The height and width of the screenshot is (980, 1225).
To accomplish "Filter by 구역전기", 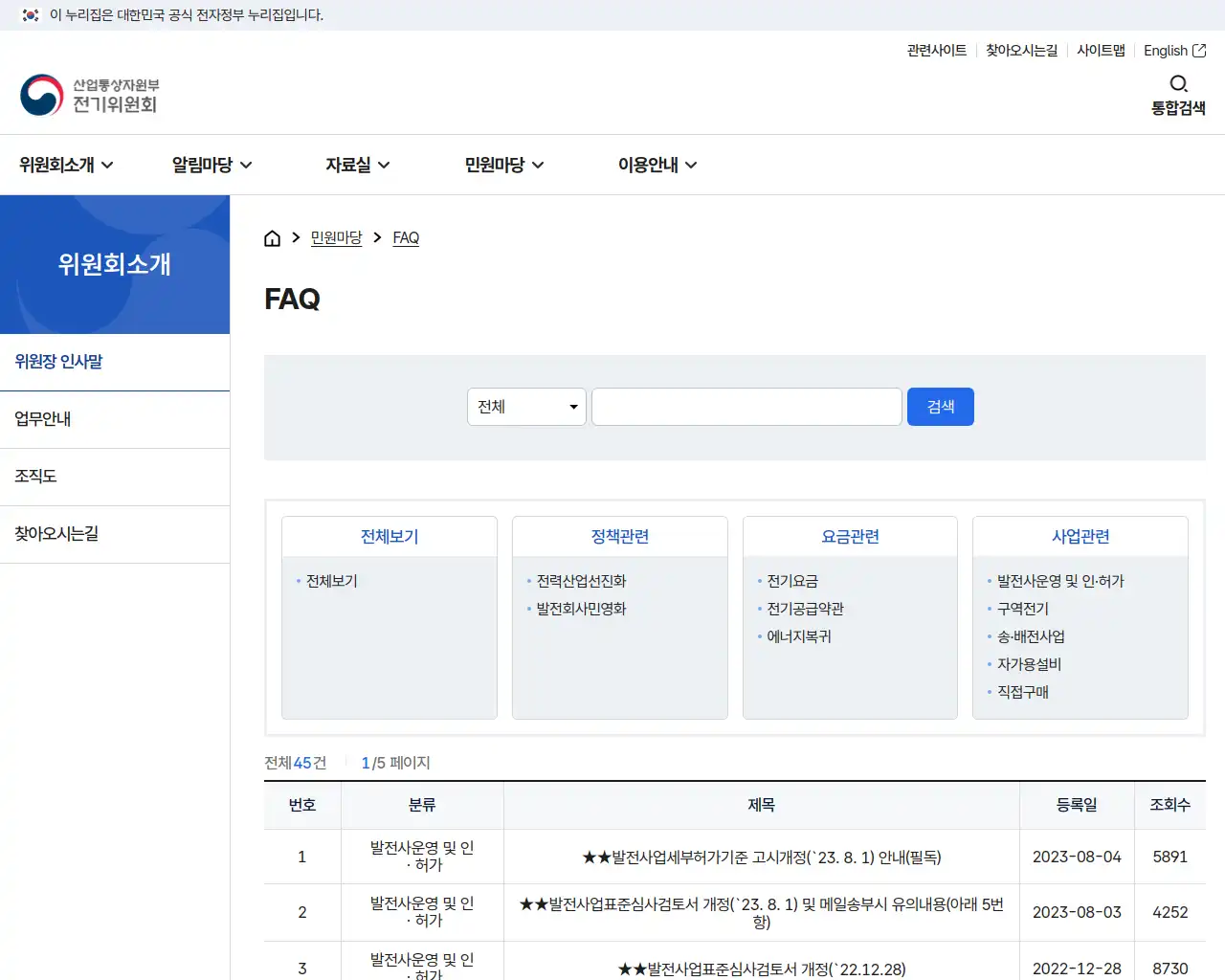I will pos(1023,609).
